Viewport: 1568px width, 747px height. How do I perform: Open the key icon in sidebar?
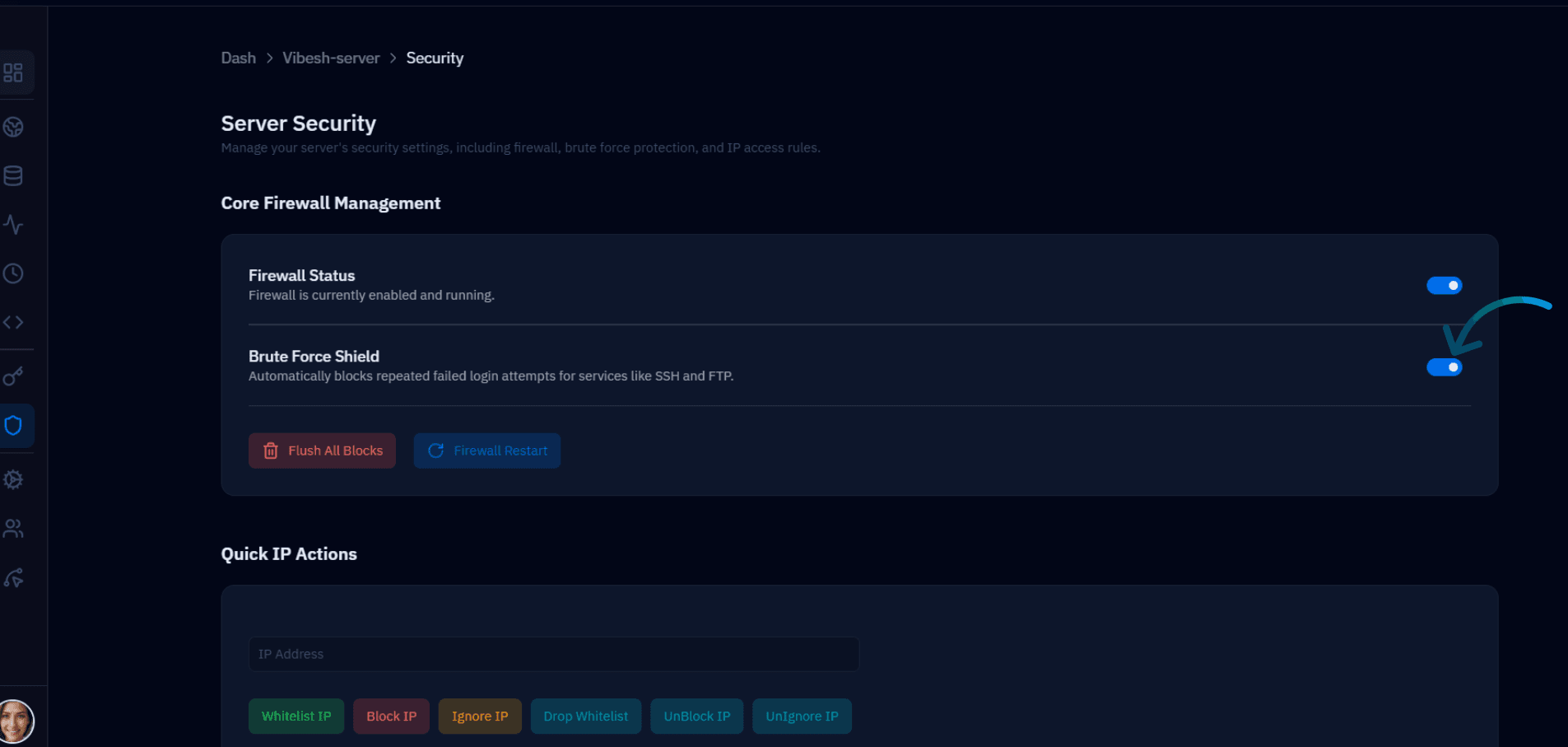pos(13,376)
